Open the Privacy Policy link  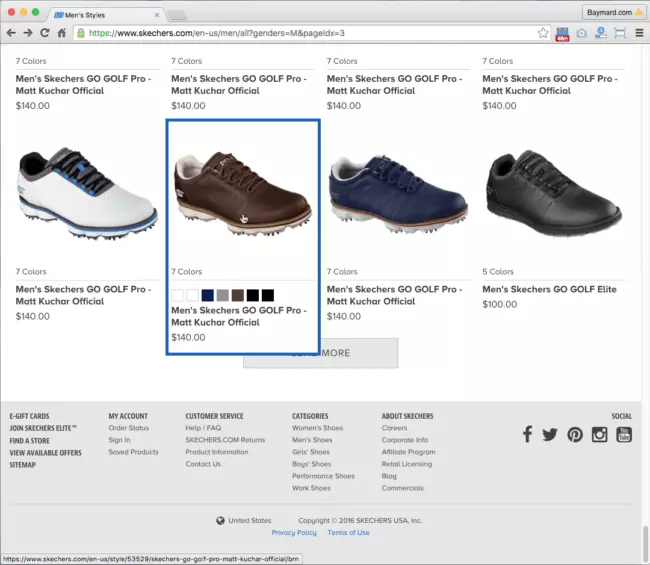point(294,533)
